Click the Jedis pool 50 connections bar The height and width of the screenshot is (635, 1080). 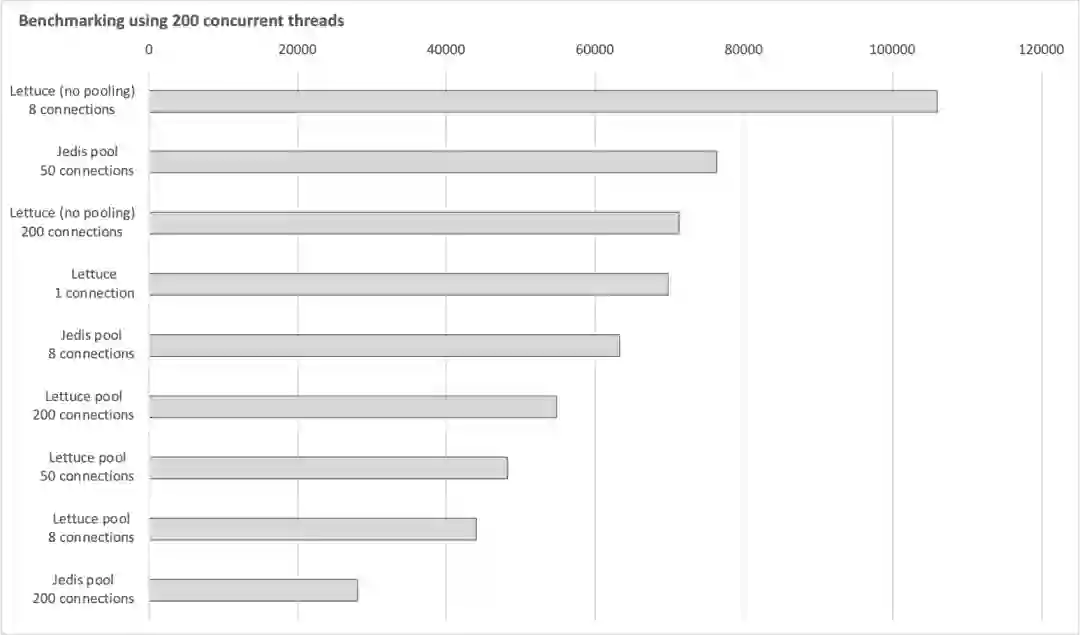click(x=433, y=162)
